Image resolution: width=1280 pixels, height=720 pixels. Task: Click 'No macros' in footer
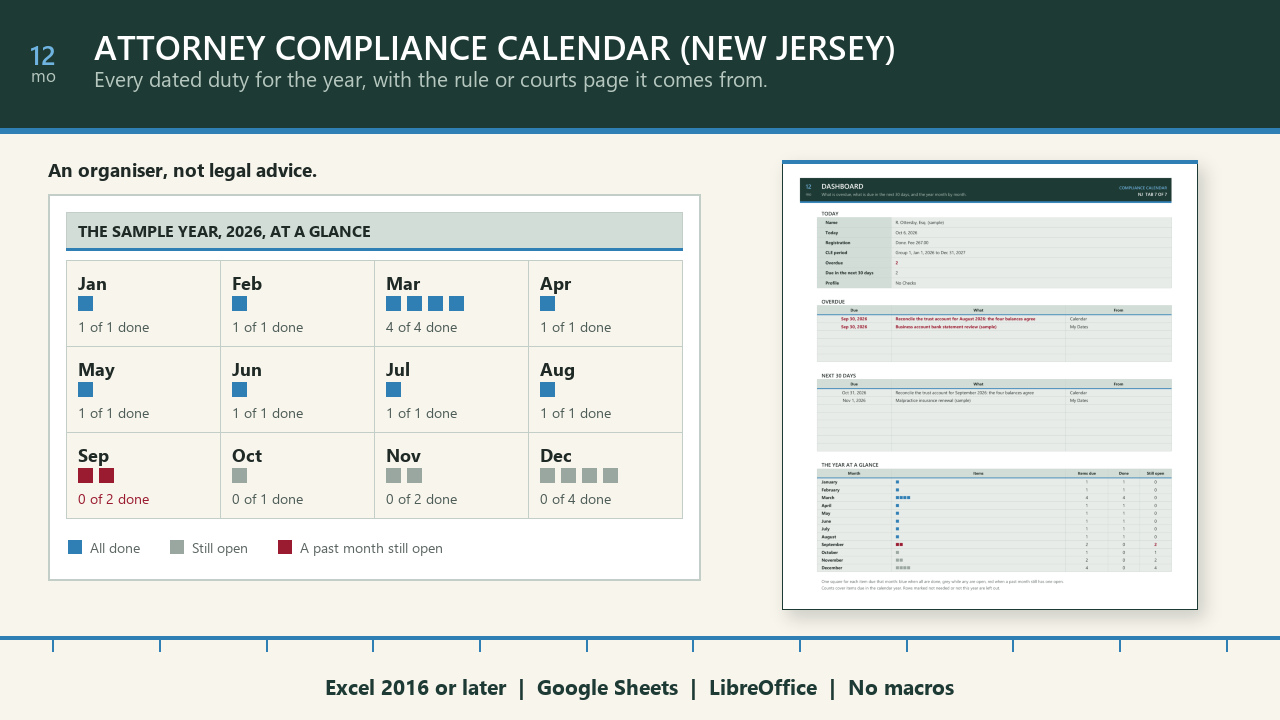click(901, 688)
